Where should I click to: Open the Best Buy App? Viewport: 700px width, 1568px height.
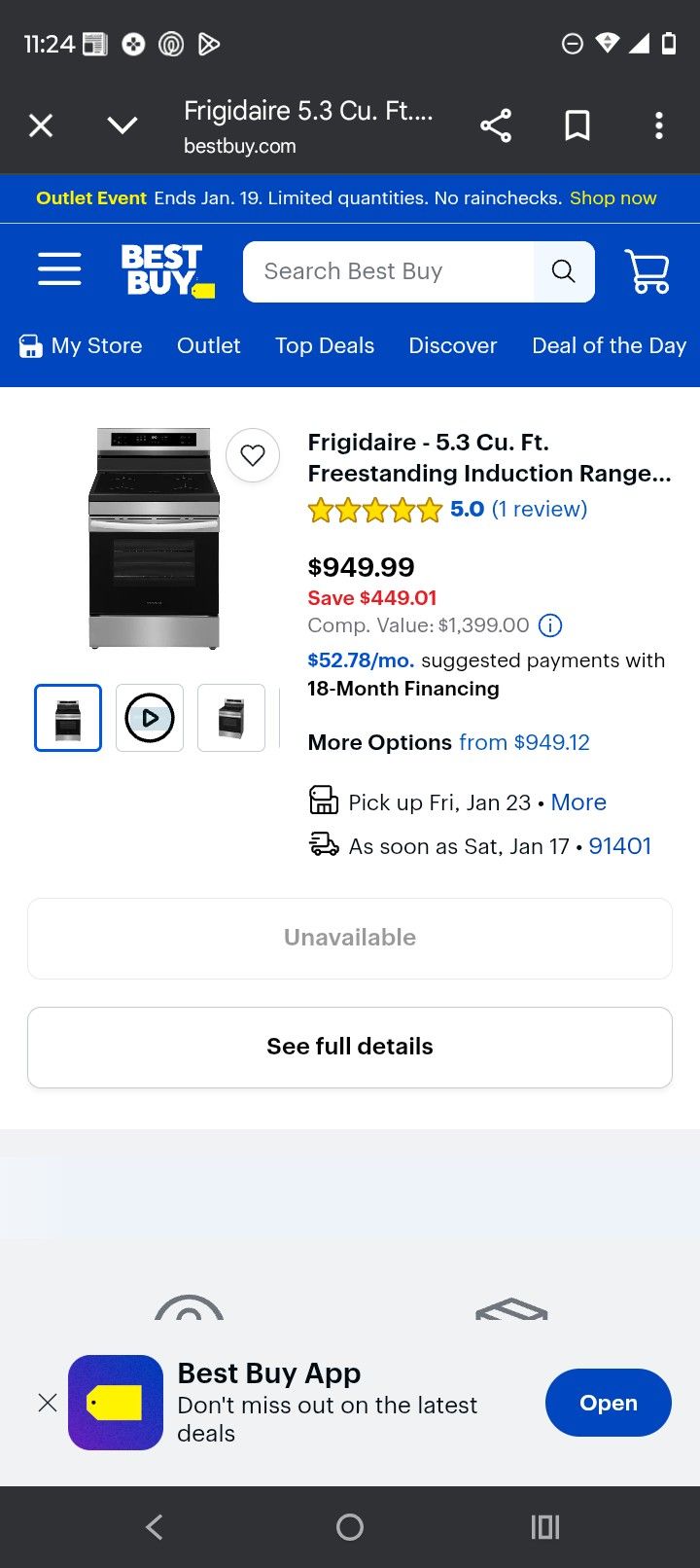coord(608,1403)
